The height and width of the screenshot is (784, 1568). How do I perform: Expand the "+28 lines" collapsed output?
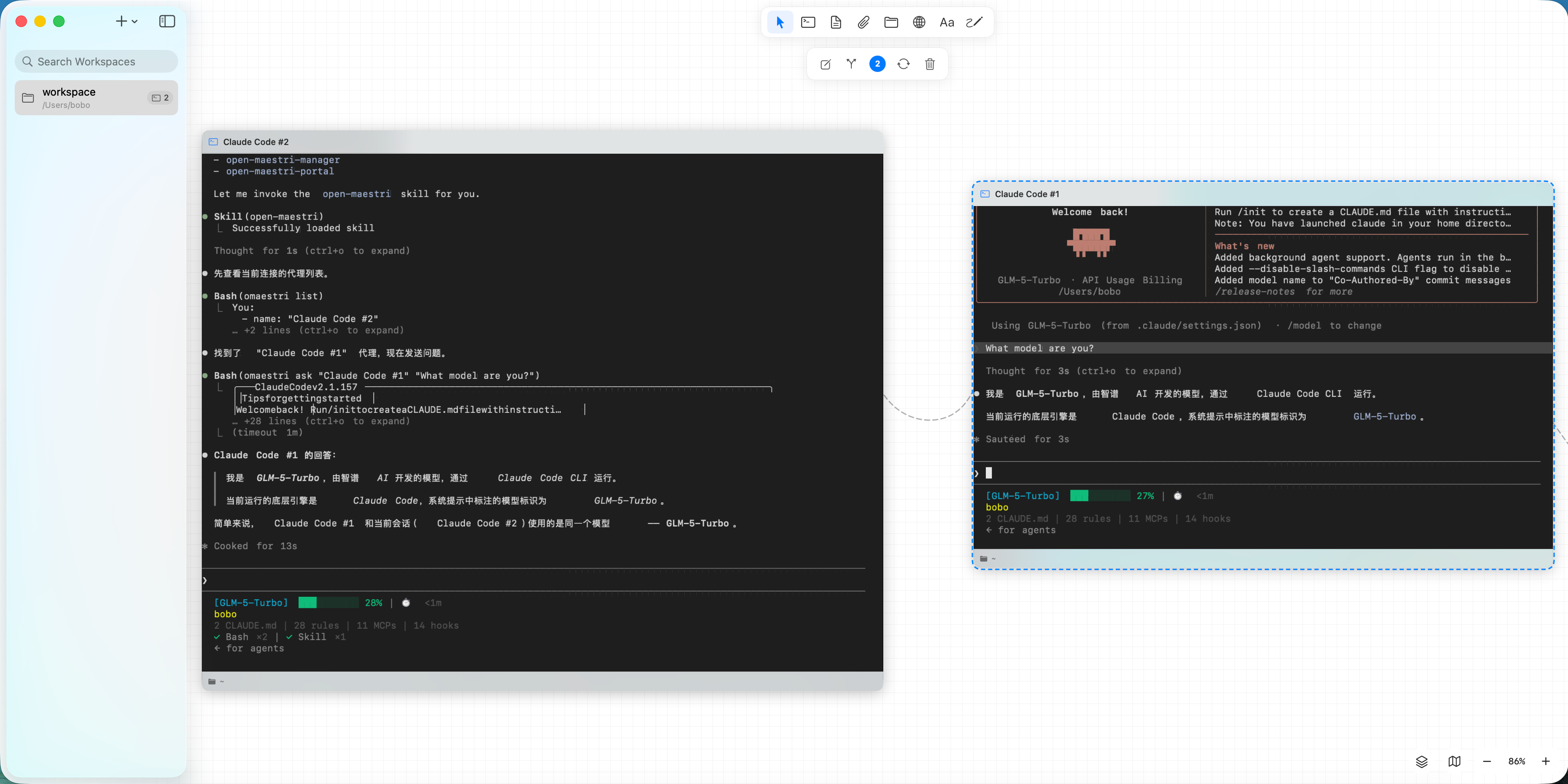[x=321, y=421]
